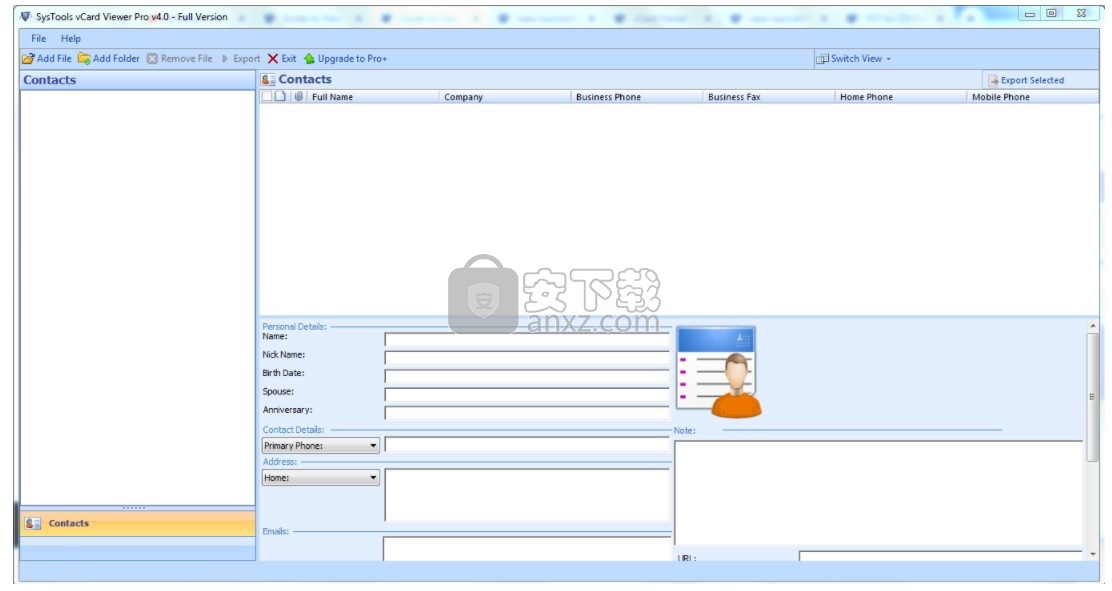Image resolution: width=1112 pixels, height=591 pixels.
Task: Open the Primary Phone dropdown
Action: (x=321, y=446)
